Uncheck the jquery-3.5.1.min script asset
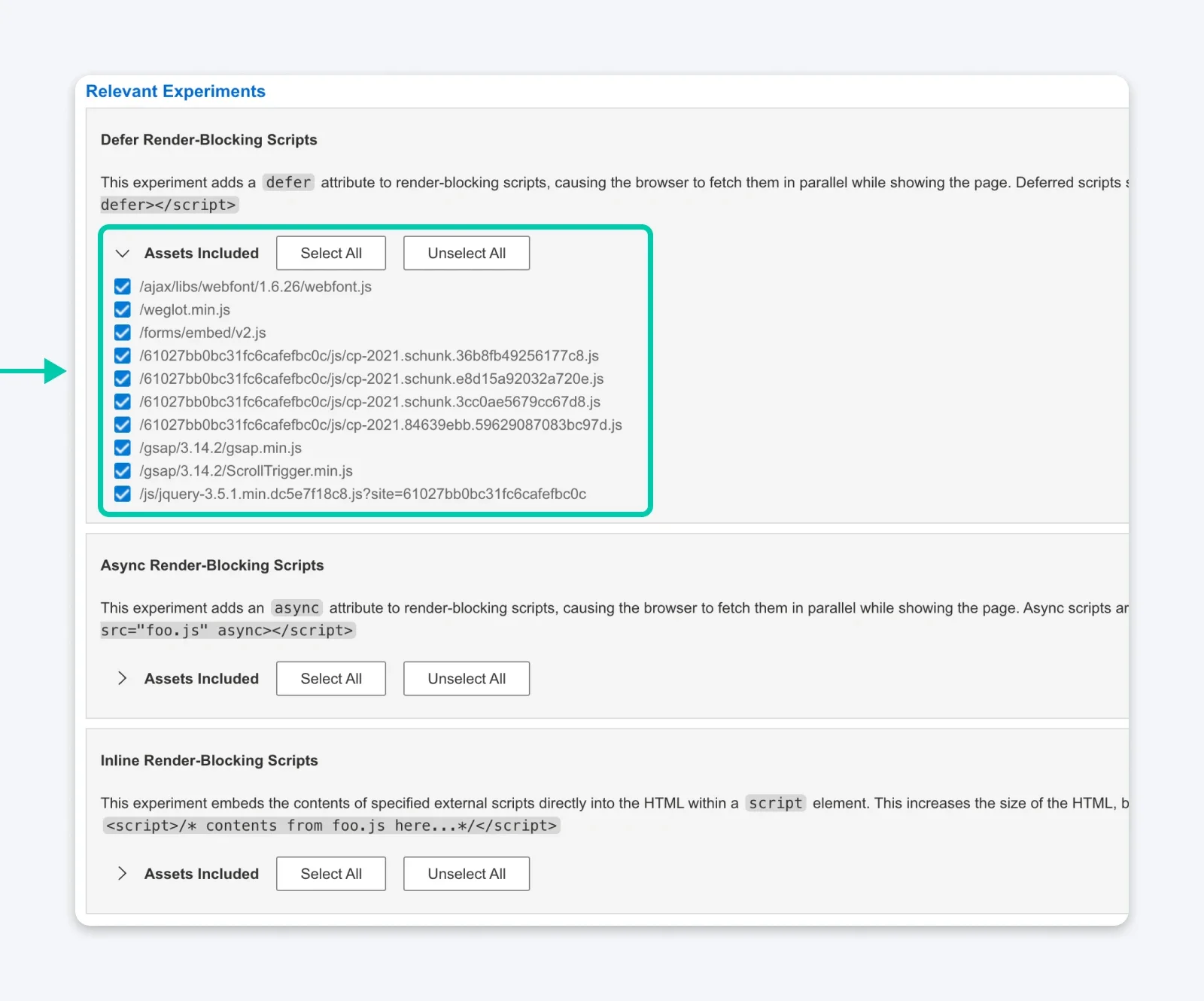The height and width of the screenshot is (1001, 1204). (122, 494)
